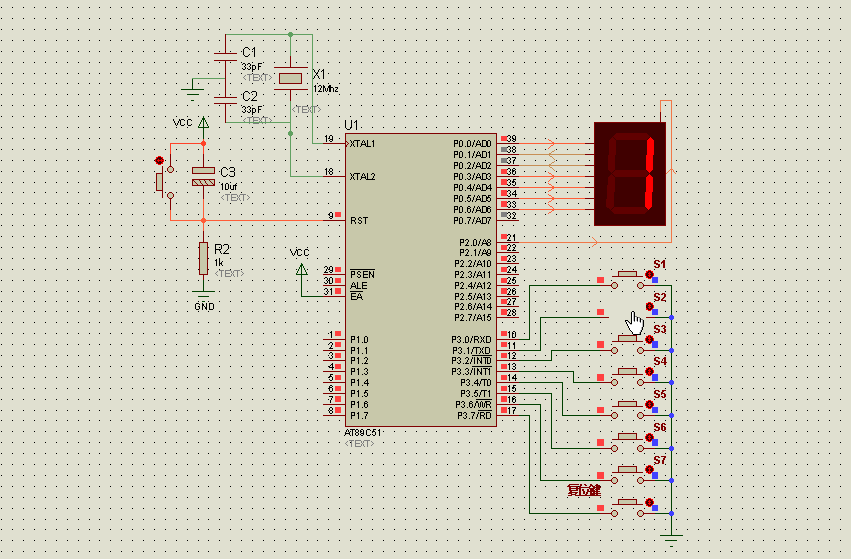
Task: Toggle the red latch dot beside S6
Action: click(649, 437)
